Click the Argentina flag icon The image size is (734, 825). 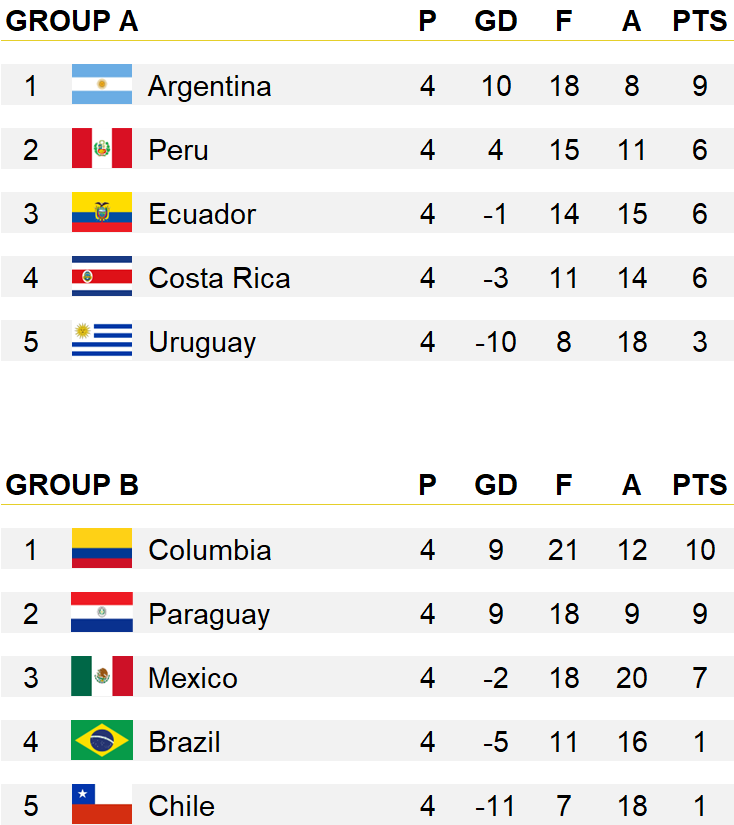point(102,84)
